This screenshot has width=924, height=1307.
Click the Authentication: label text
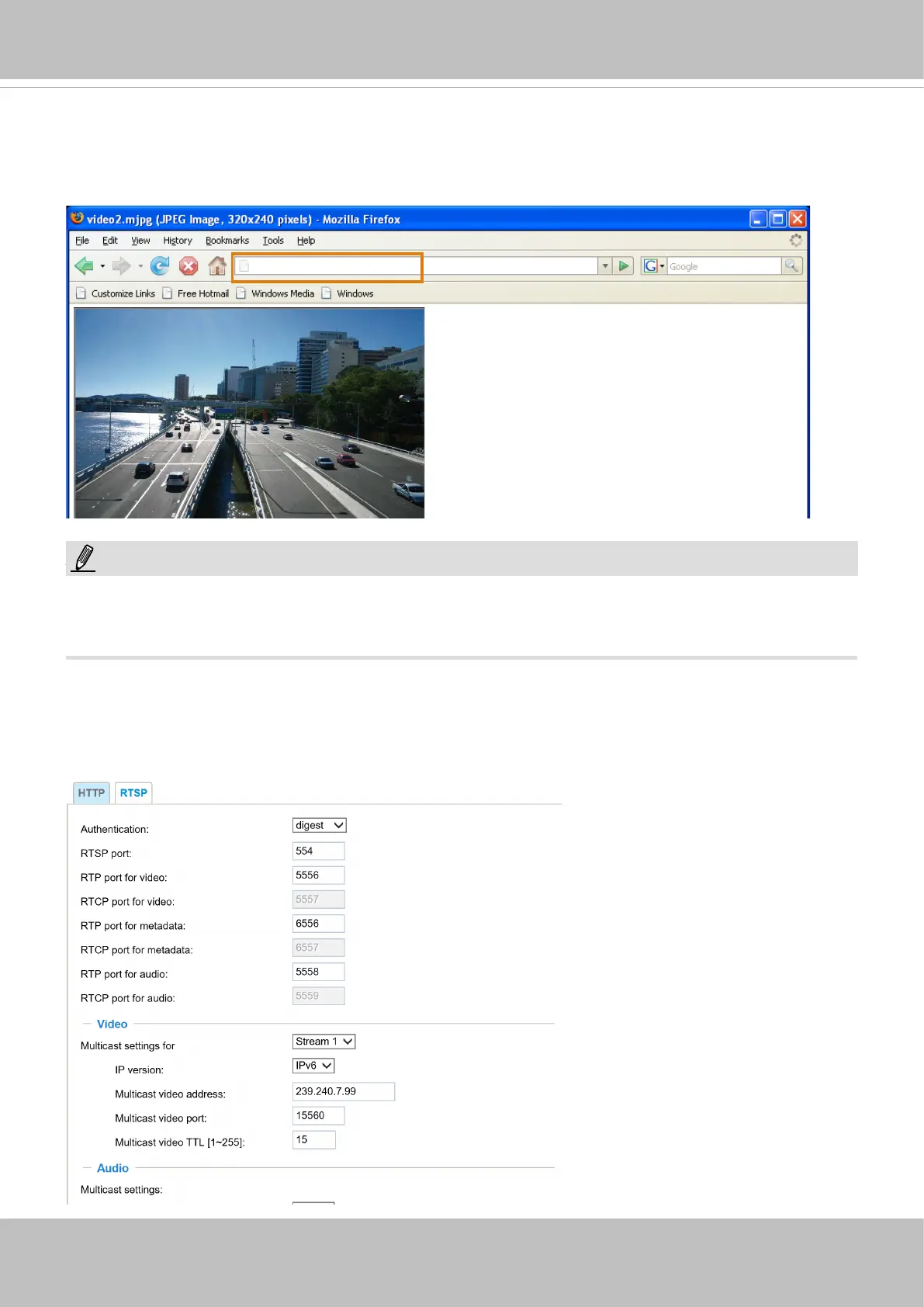click(x=115, y=830)
